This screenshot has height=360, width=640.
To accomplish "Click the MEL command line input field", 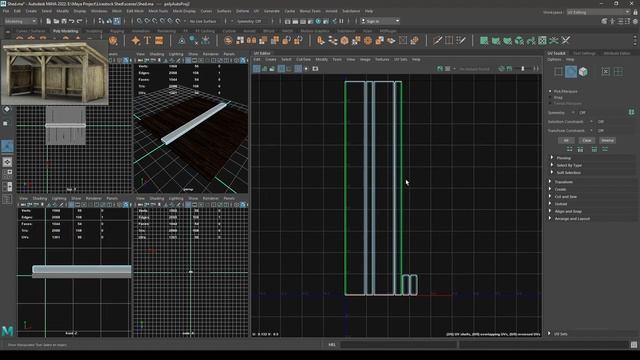I will 399,344.
